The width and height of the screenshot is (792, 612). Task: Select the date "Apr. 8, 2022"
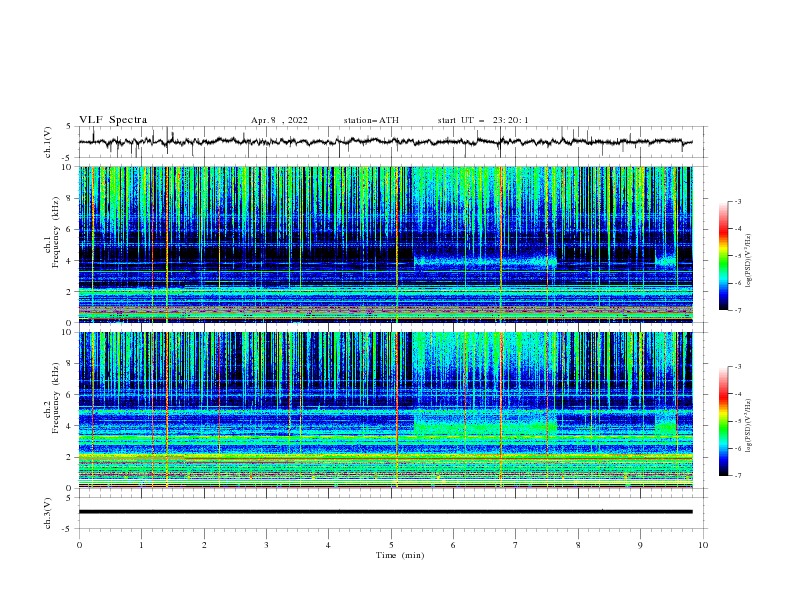click(279, 120)
